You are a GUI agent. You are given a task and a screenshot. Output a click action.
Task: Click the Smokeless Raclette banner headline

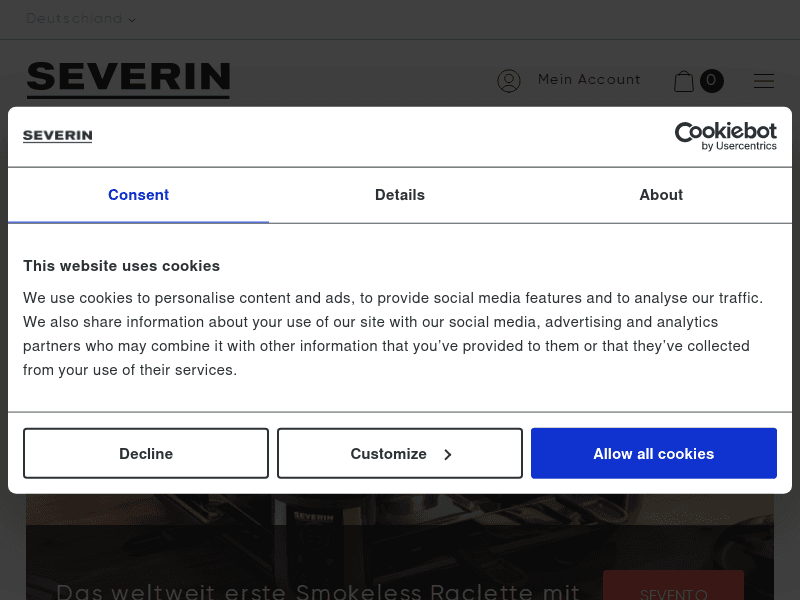click(318, 591)
